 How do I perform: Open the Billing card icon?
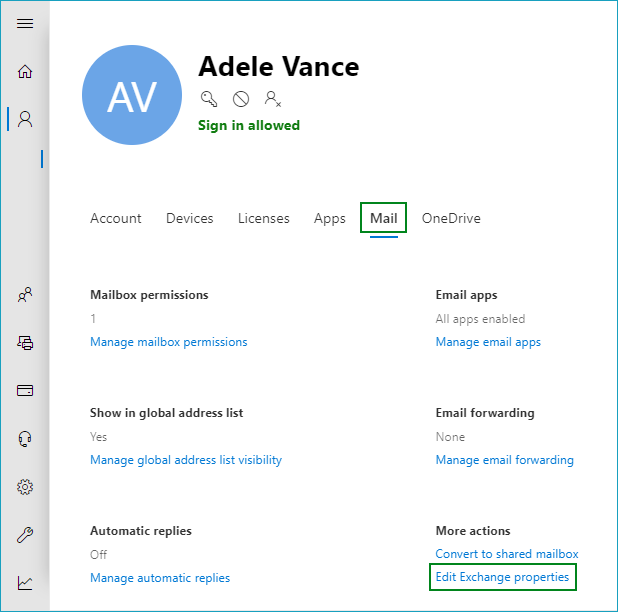click(25, 391)
